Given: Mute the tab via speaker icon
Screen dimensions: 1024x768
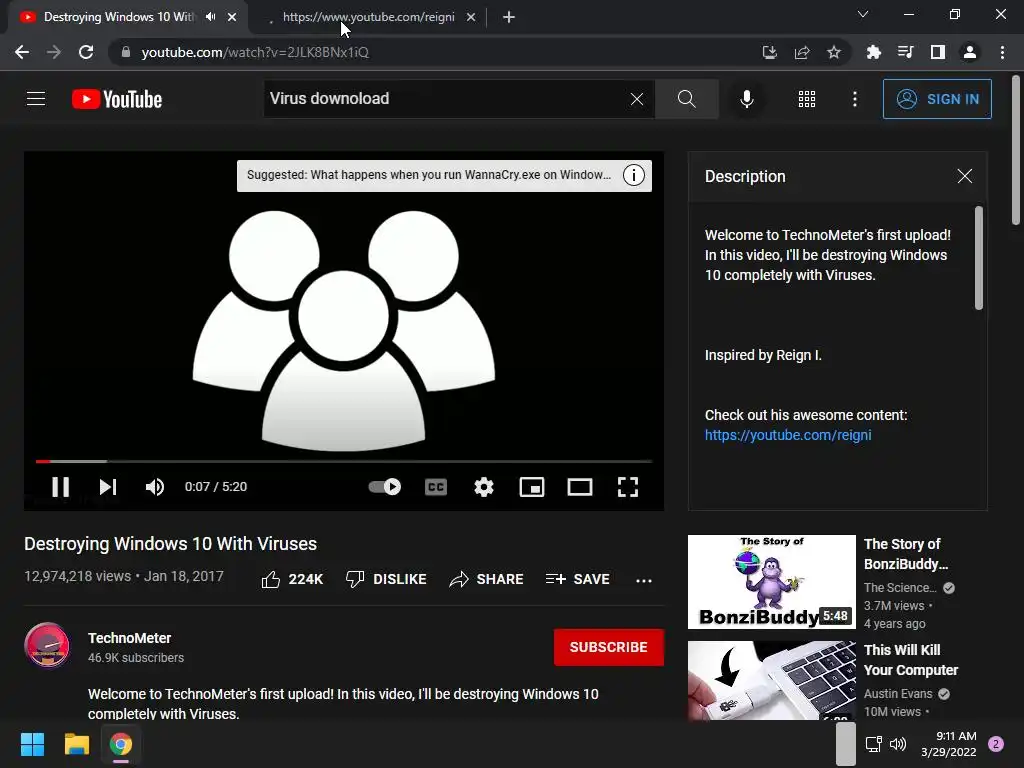Looking at the screenshot, I should point(210,17).
